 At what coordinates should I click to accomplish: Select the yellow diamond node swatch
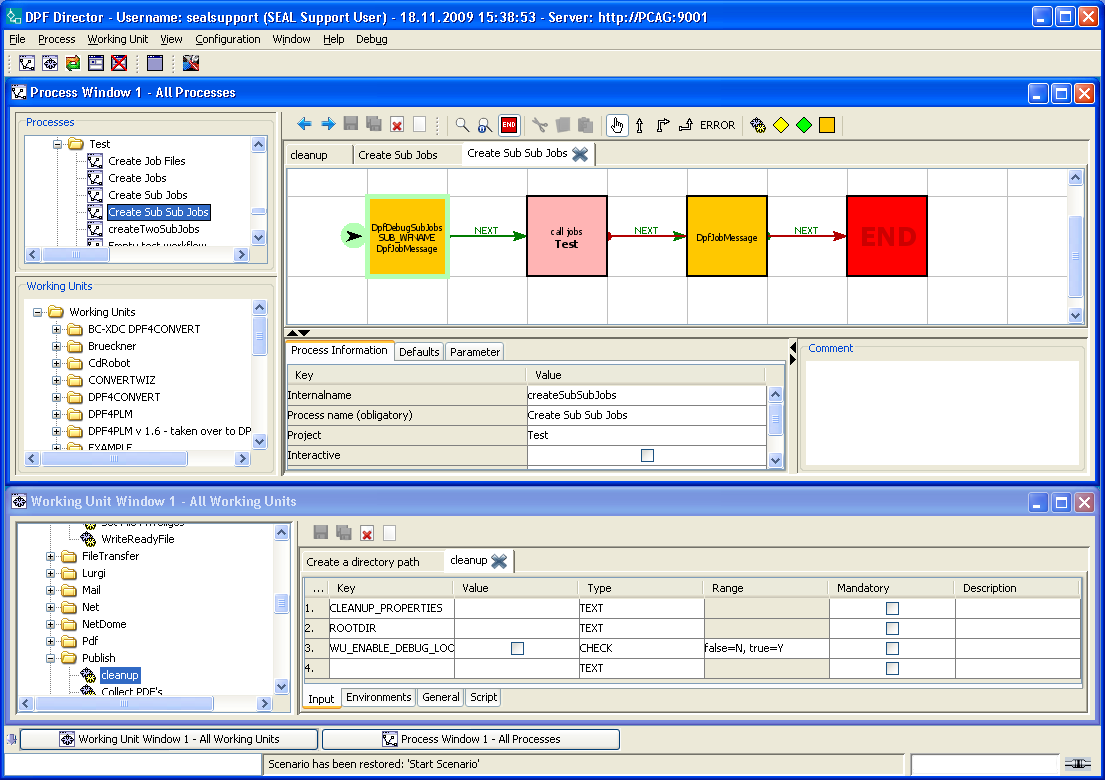click(780, 124)
